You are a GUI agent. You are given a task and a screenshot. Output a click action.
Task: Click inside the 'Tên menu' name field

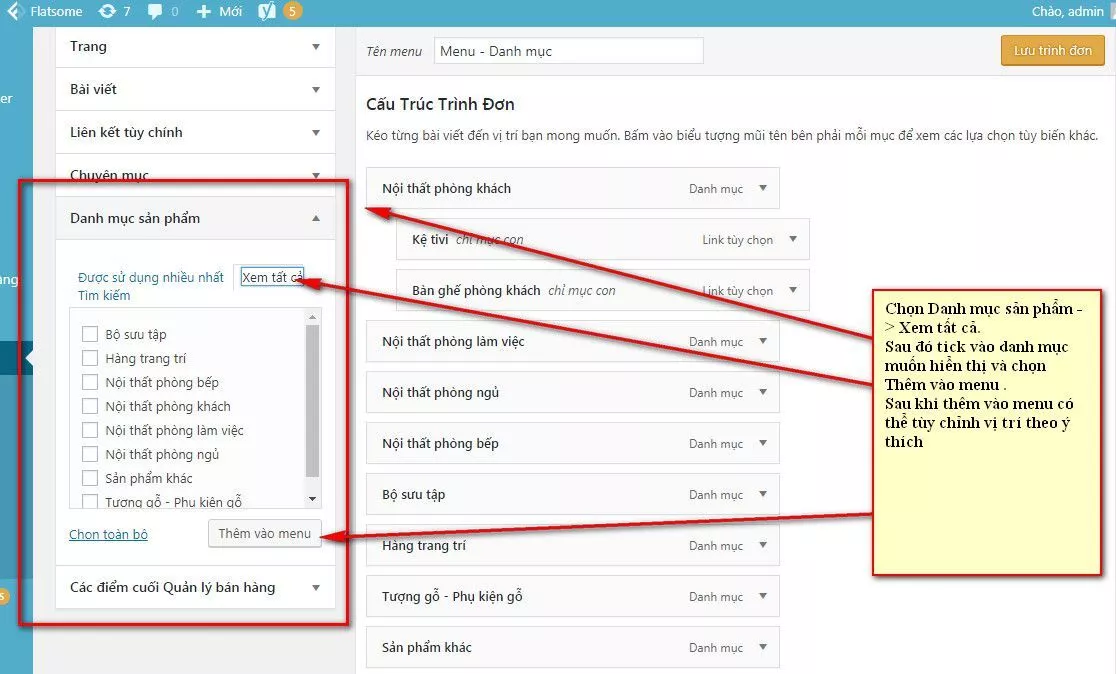click(568, 49)
